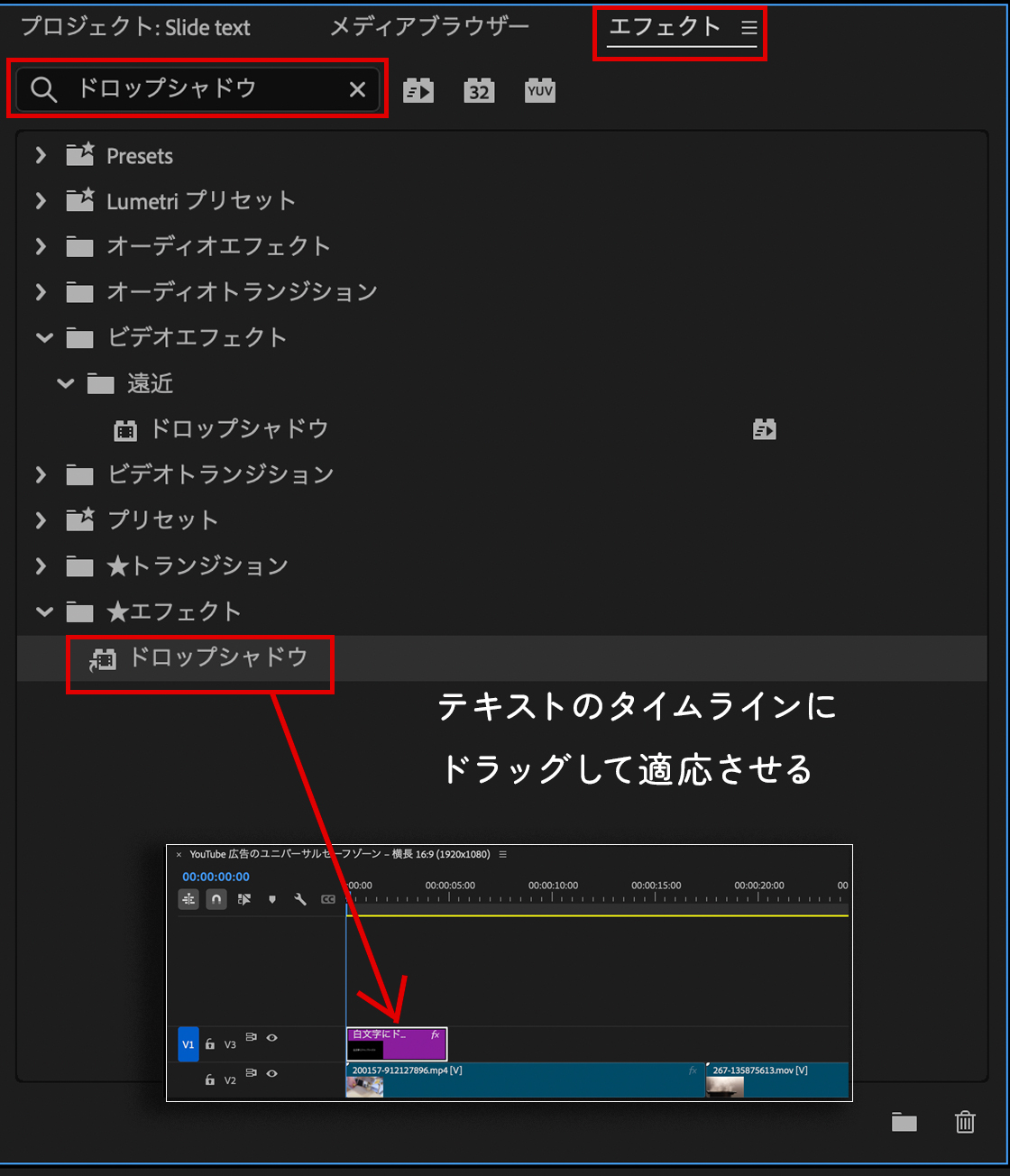Hide the V3 track output eye

click(x=271, y=1038)
